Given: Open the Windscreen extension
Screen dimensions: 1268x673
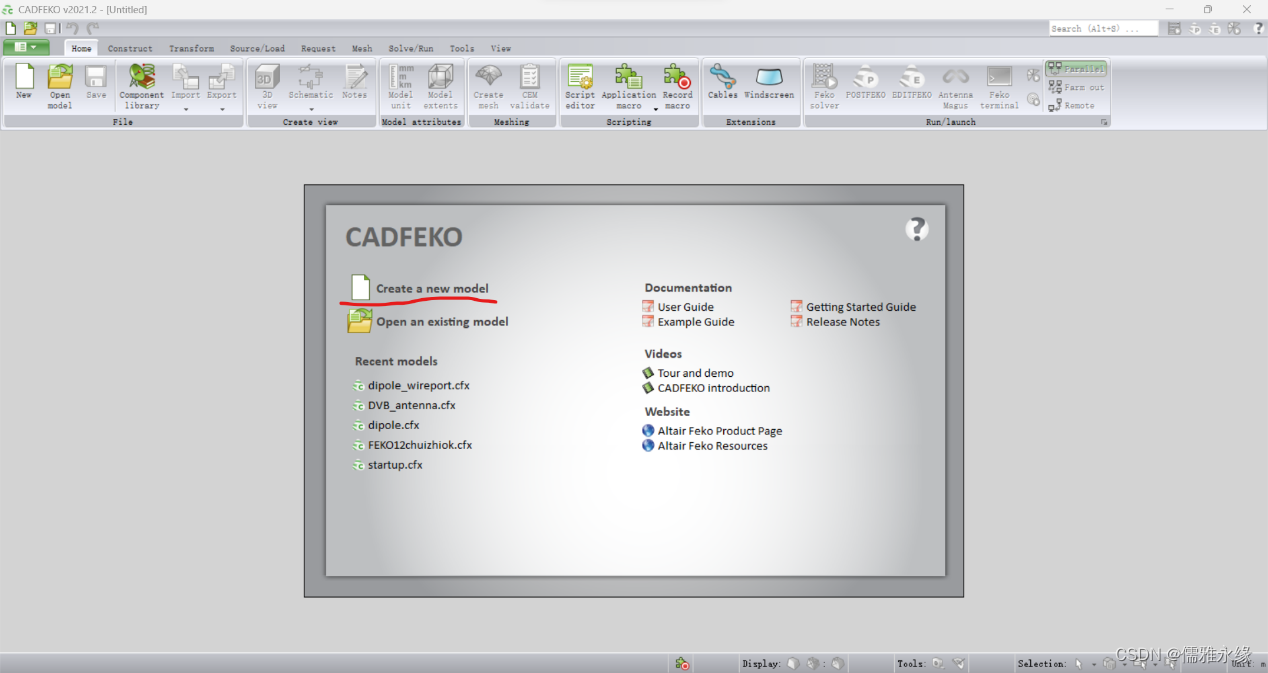Looking at the screenshot, I should pyautogui.click(x=769, y=82).
